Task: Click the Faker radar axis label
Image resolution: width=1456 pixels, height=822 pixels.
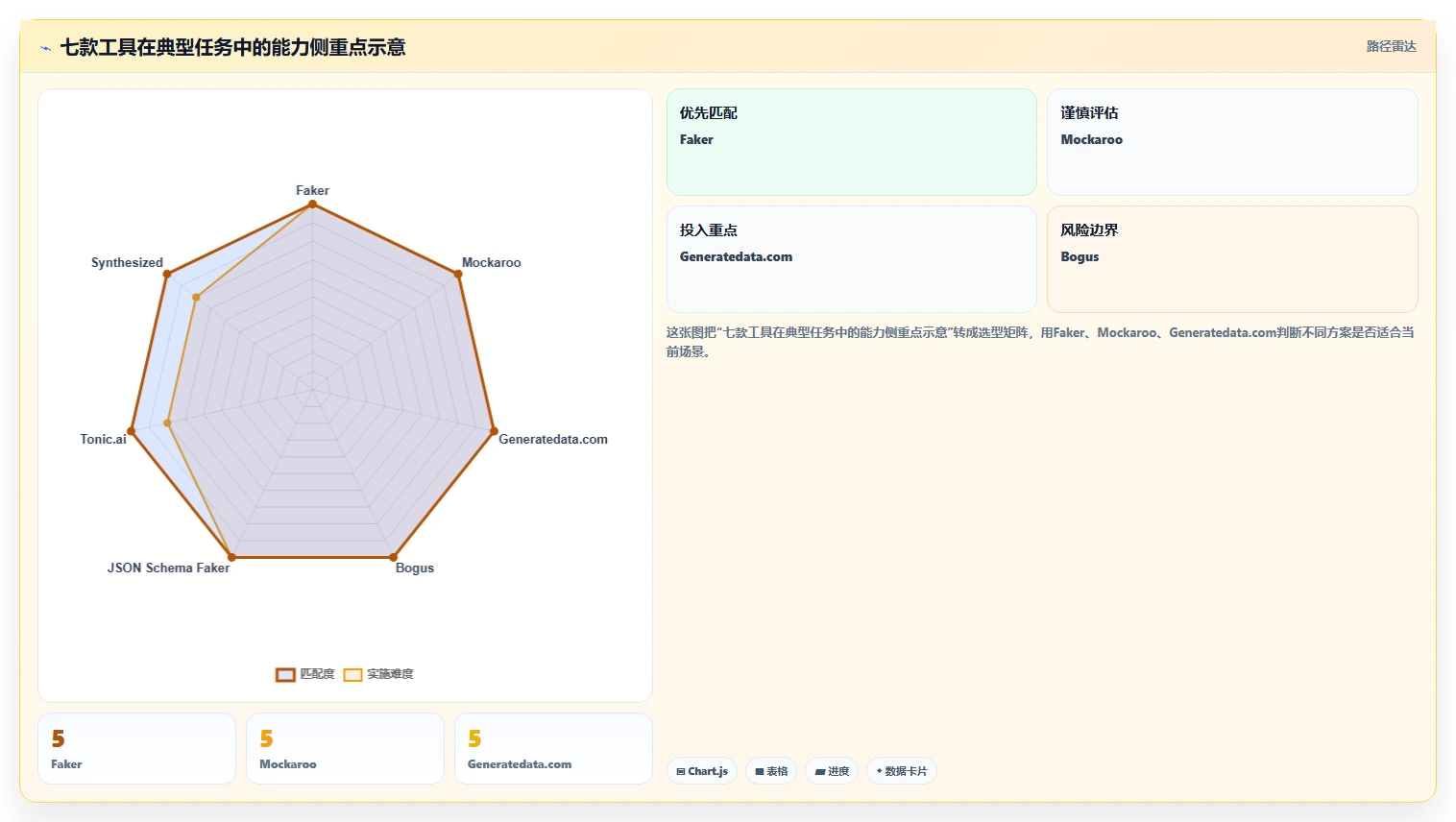Action: tap(312, 190)
